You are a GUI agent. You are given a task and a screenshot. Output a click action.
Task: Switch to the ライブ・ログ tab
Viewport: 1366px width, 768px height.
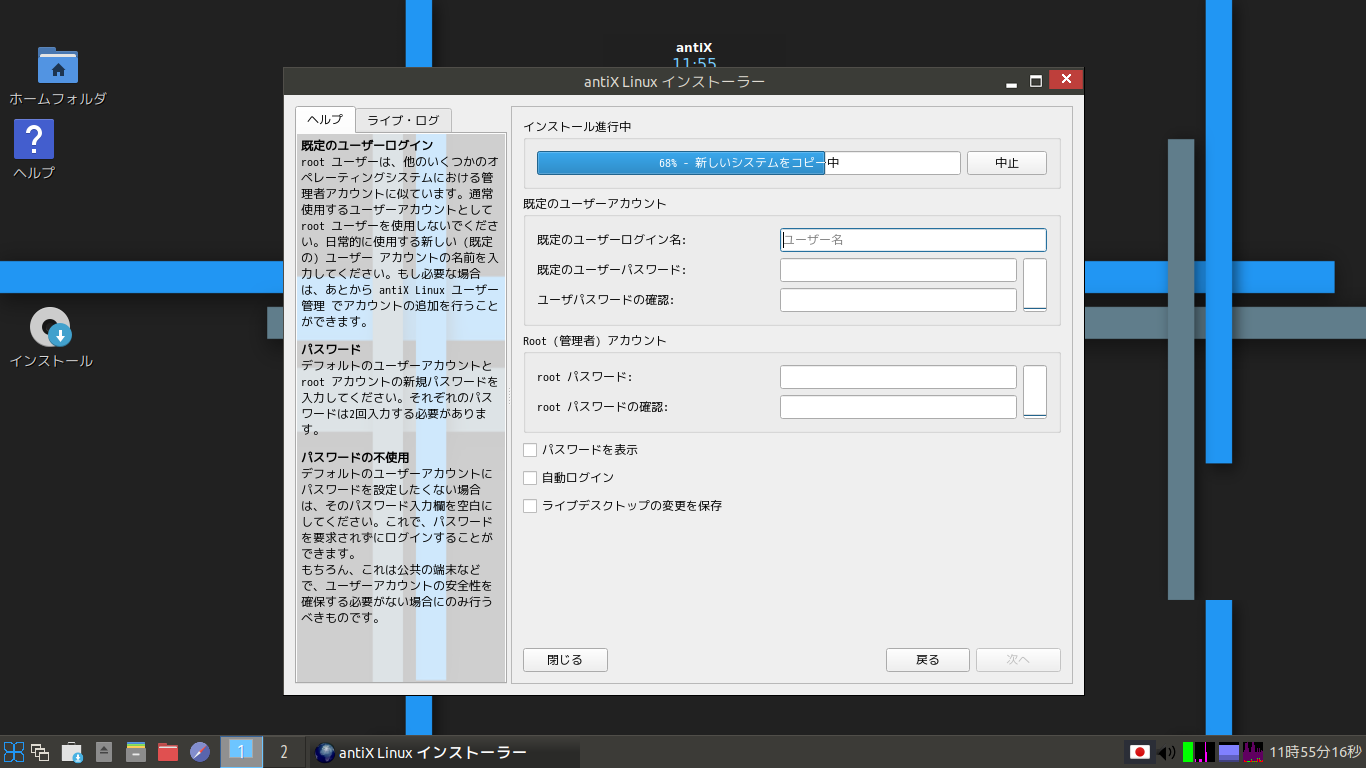[403, 120]
